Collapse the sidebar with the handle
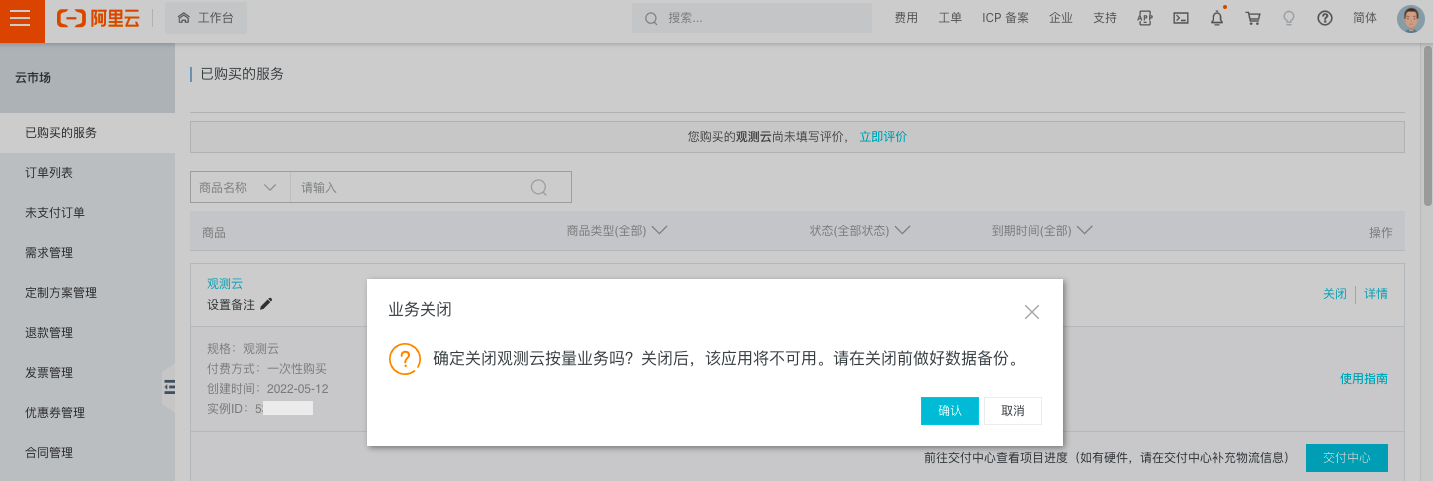 pos(169,388)
